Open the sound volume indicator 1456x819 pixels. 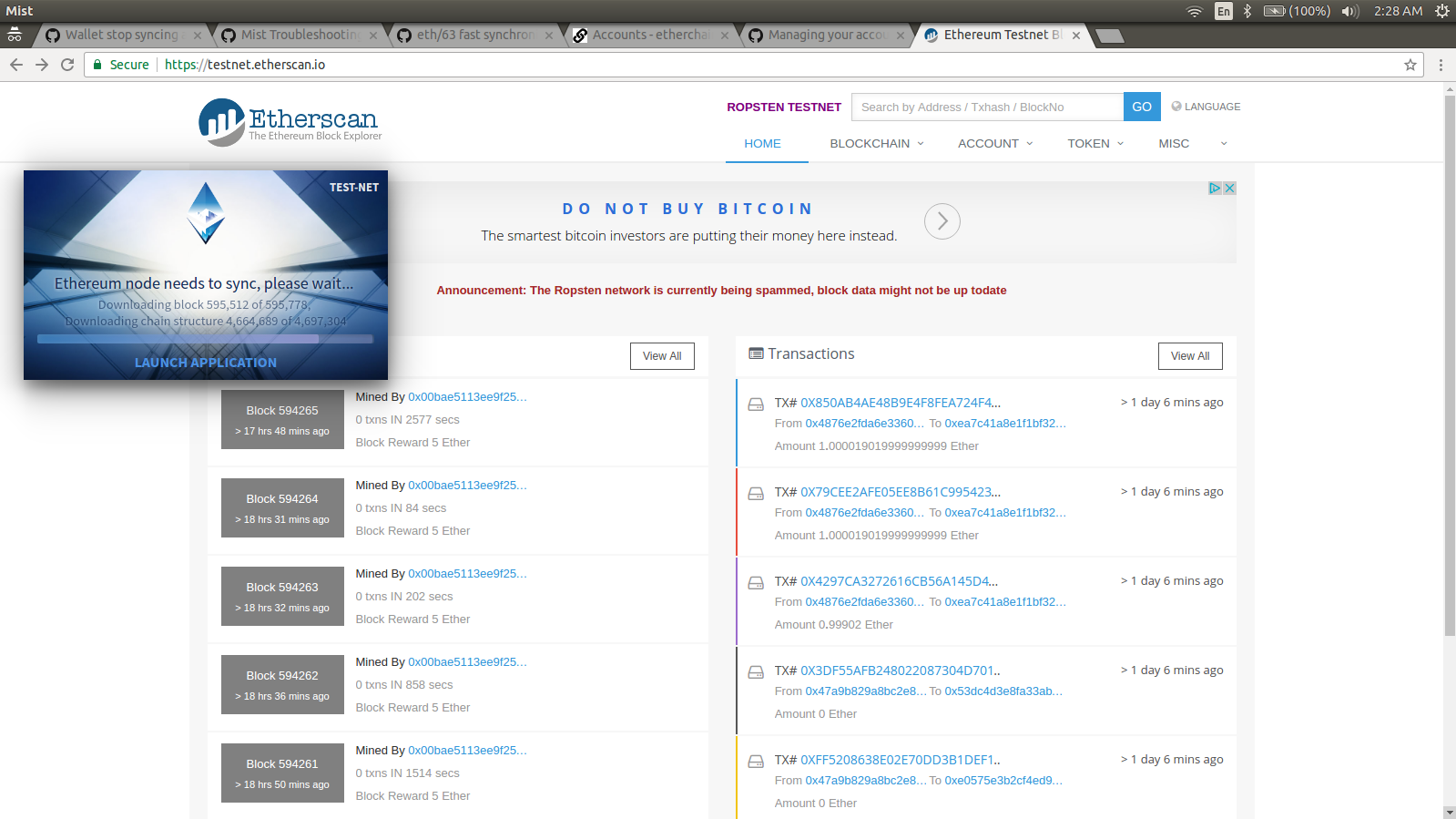(1349, 11)
